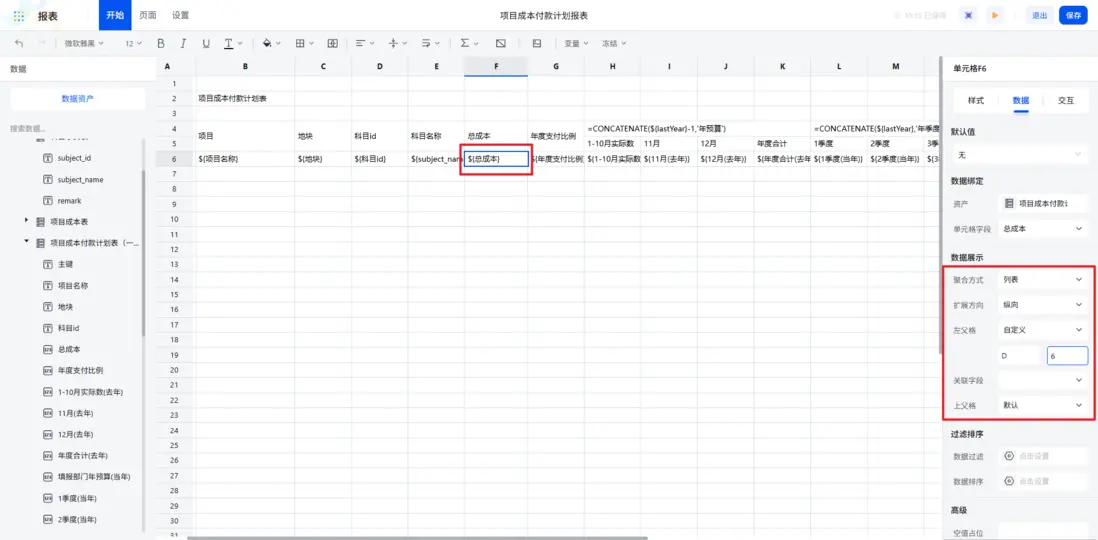Click the left parent column input D
The height and width of the screenshot is (540, 1098).
(x=1020, y=356)
